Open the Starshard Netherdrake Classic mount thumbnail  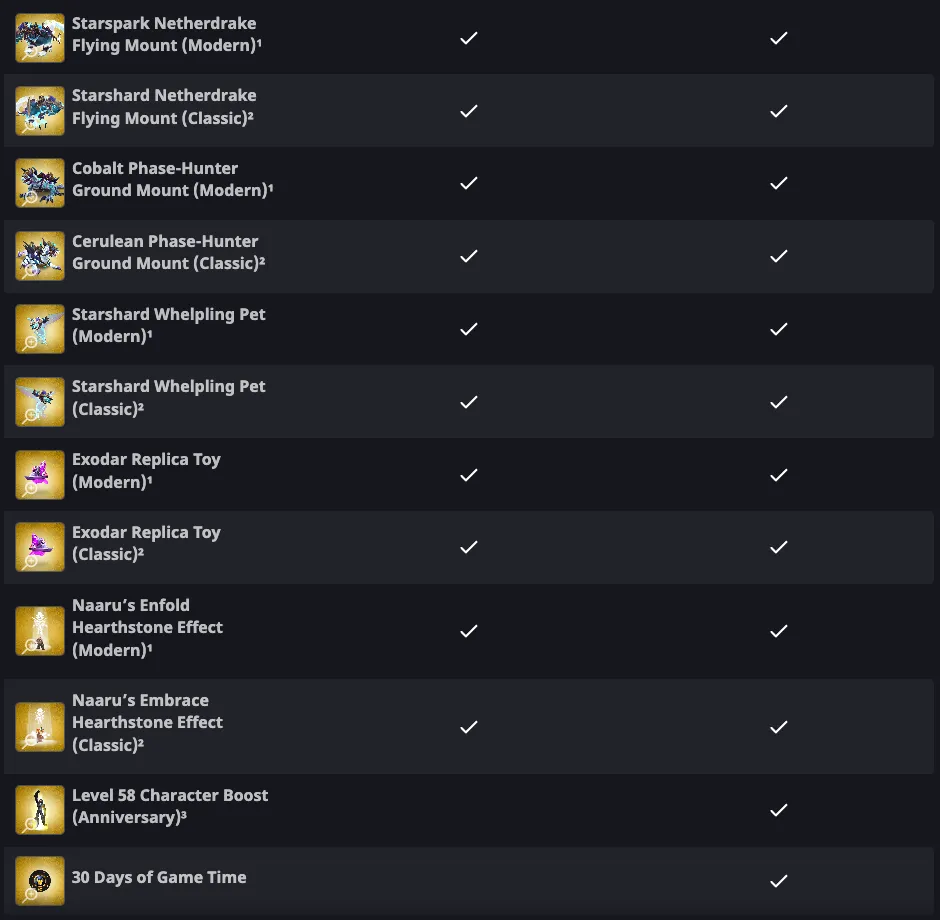(40, 111)
